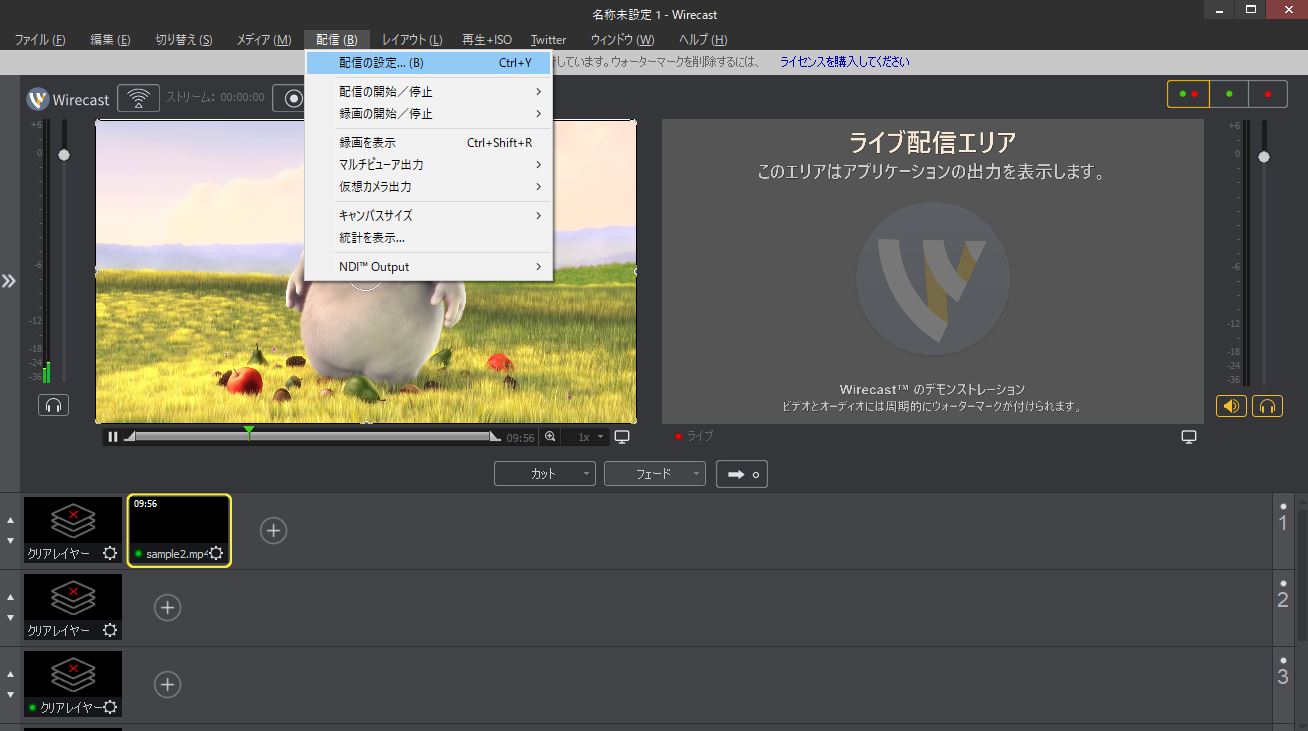Toggle headphone monitoring on the left meter
The width and height of the screenshot is (1308, 731).
(53, 405)
